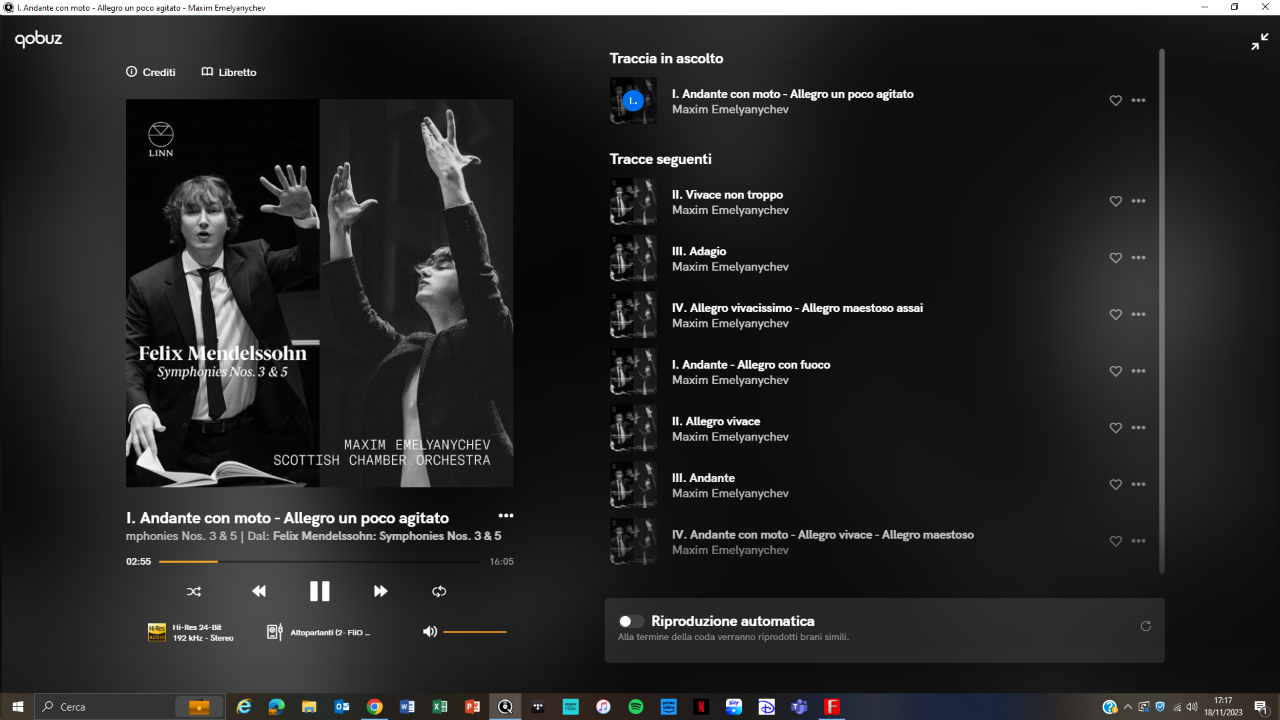
Task: Open the Crediti tab
Action: coord(151,72)
